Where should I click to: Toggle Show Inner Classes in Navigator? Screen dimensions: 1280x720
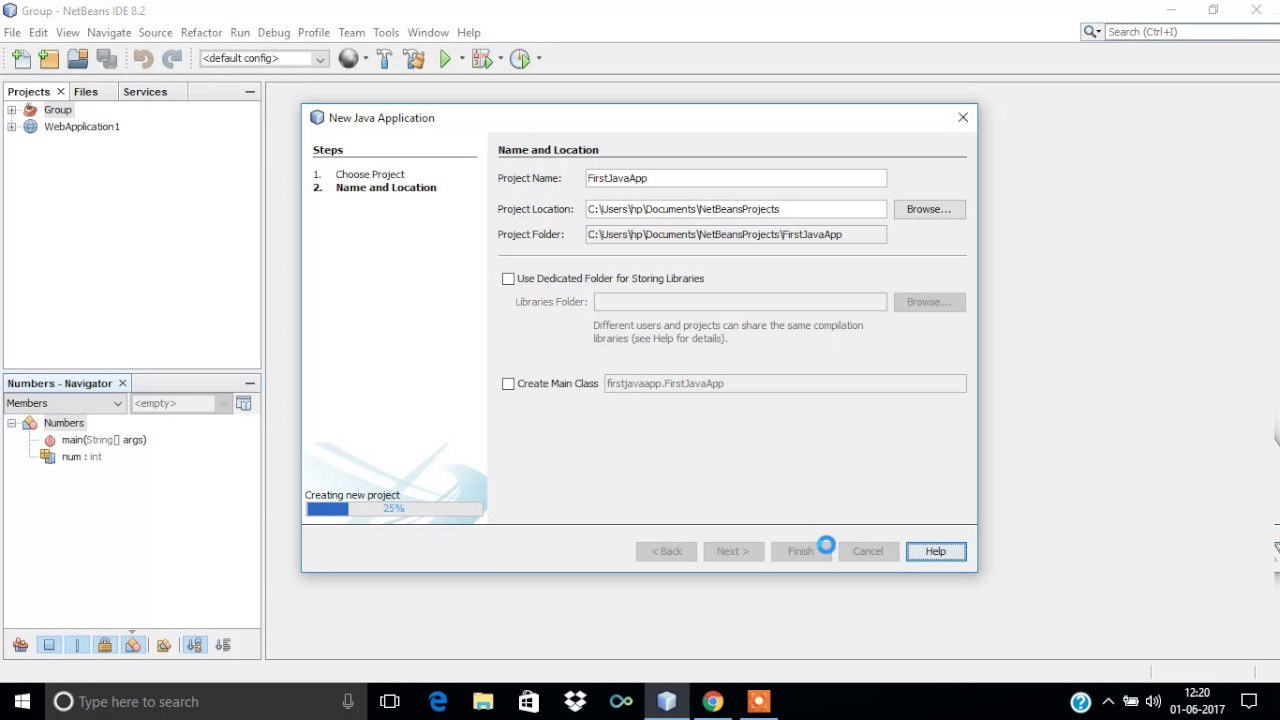133,645
